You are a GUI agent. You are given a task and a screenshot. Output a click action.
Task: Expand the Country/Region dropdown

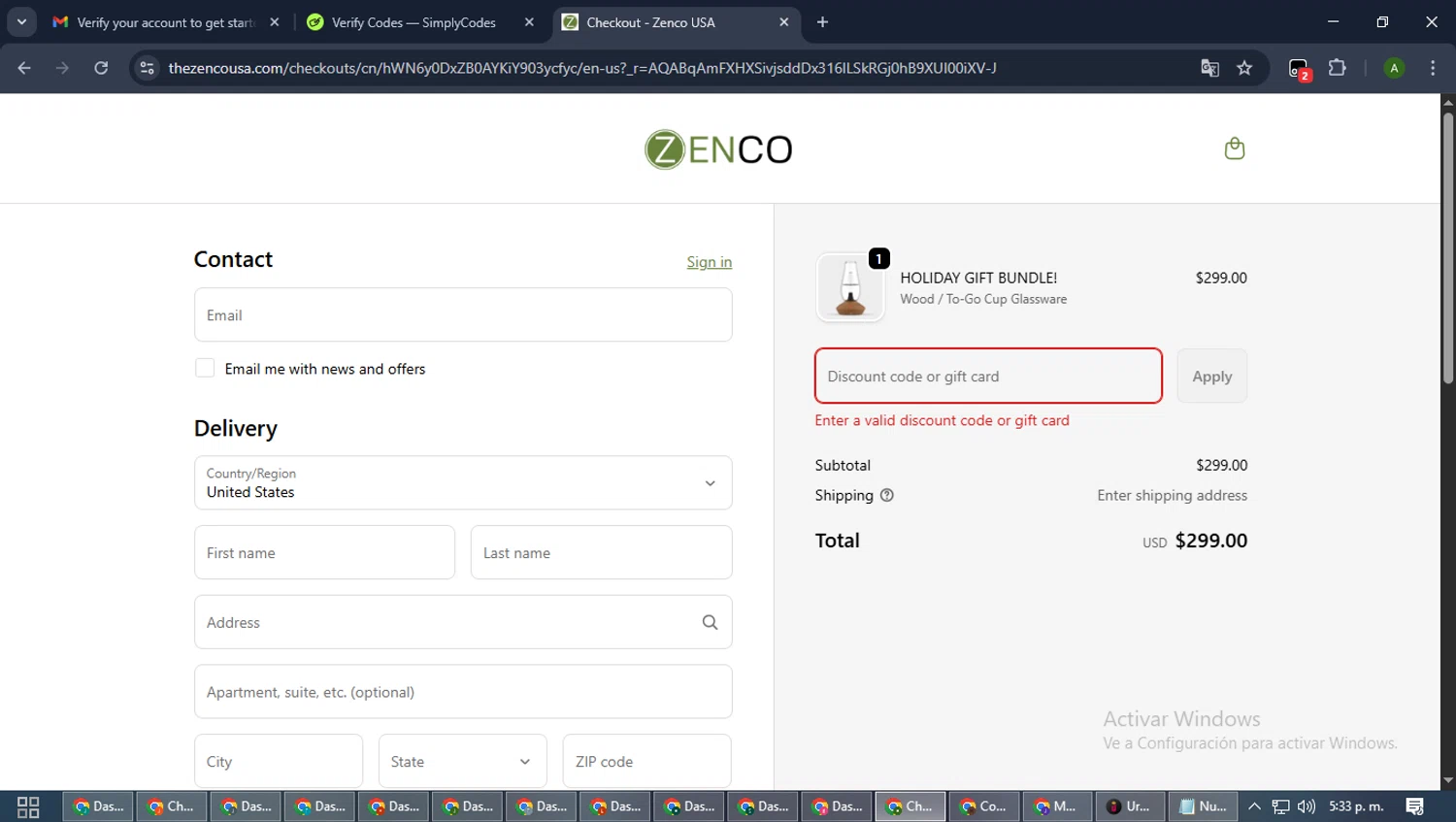463,482
